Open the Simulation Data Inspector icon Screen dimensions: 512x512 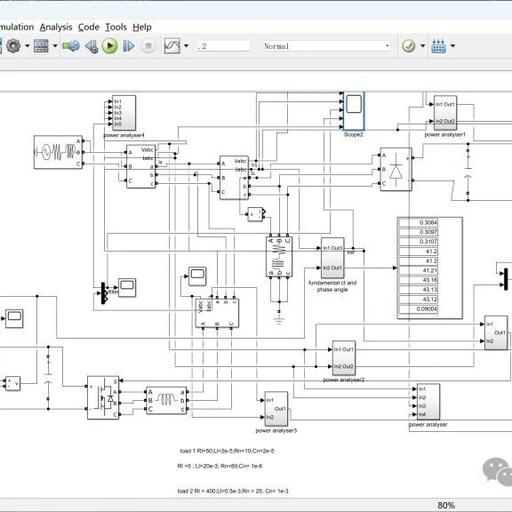click(172, 46)
